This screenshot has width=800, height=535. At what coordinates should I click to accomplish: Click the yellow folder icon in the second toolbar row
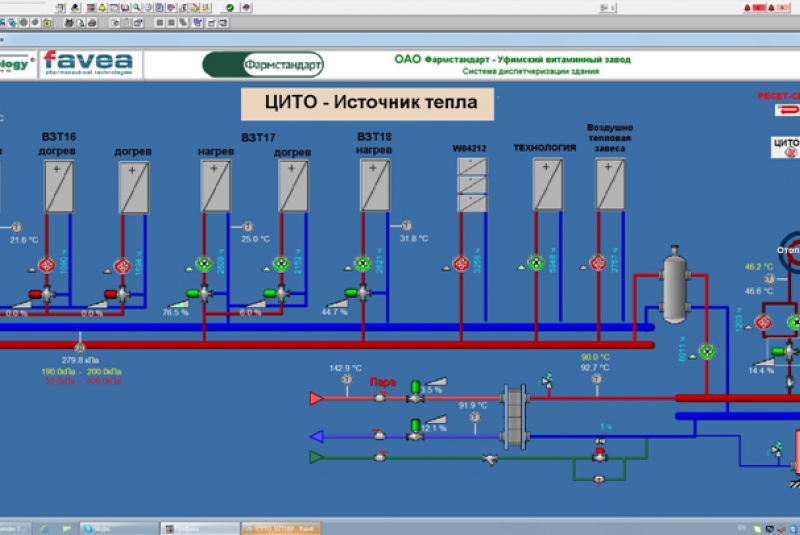tap(47, 23)
